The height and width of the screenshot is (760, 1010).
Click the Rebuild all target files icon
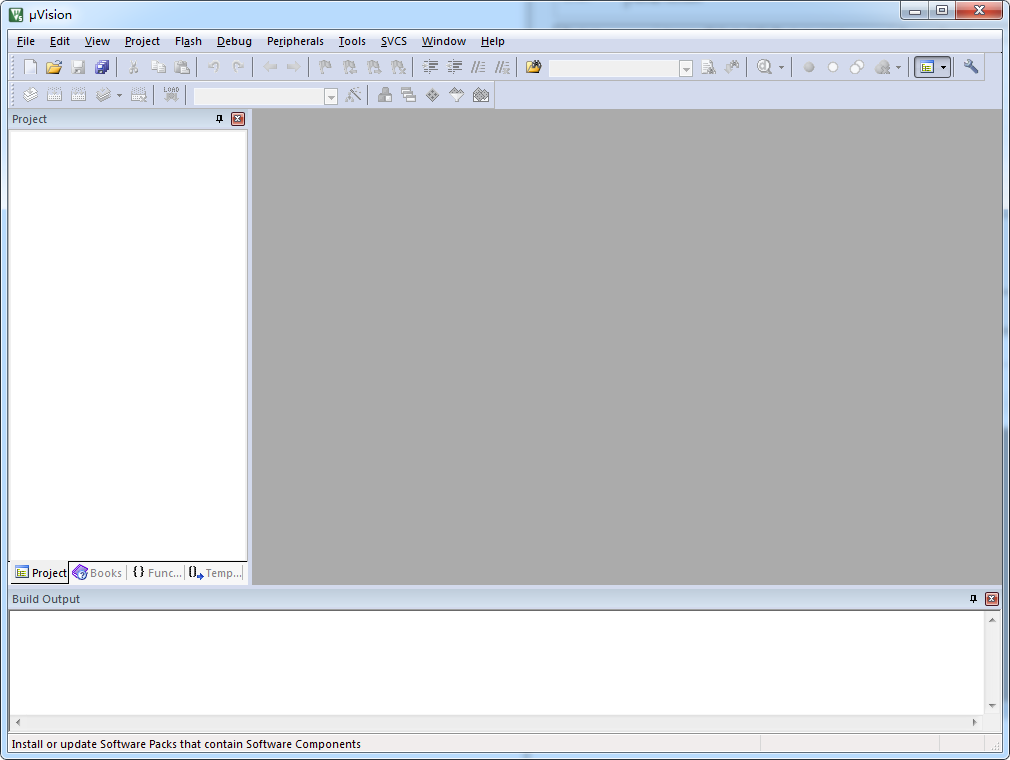click(78, 95)
